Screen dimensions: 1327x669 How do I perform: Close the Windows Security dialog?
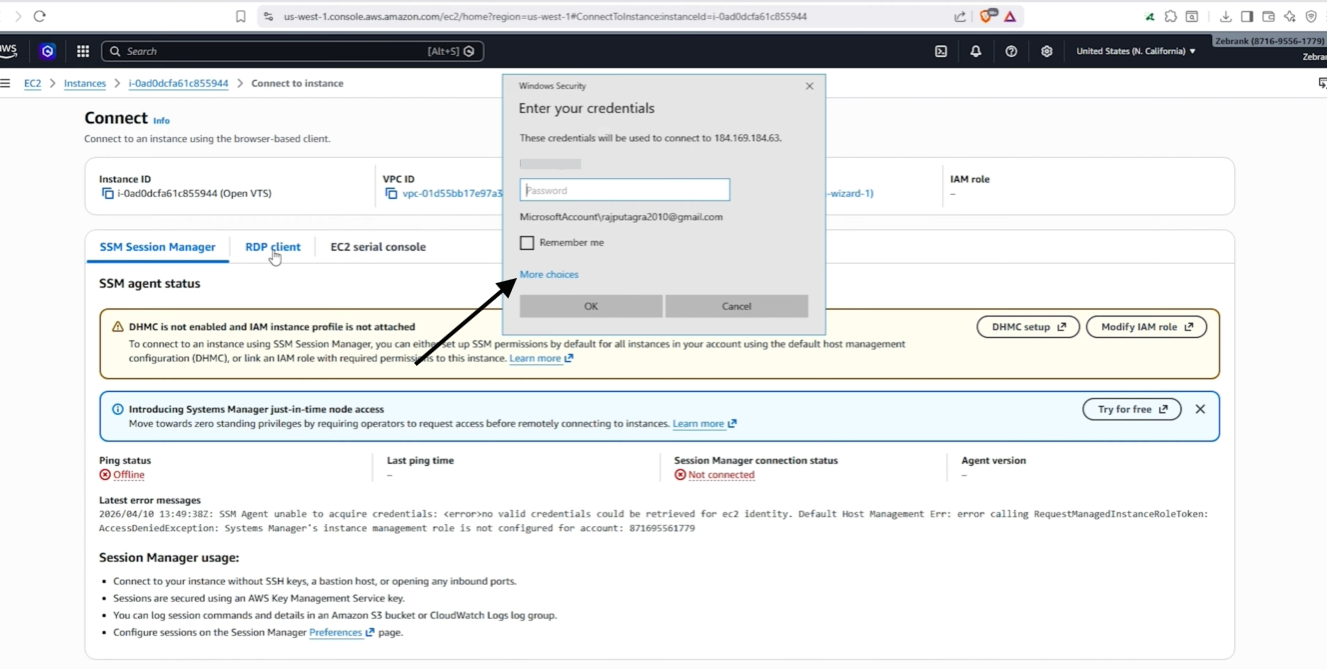pos(810,86)
